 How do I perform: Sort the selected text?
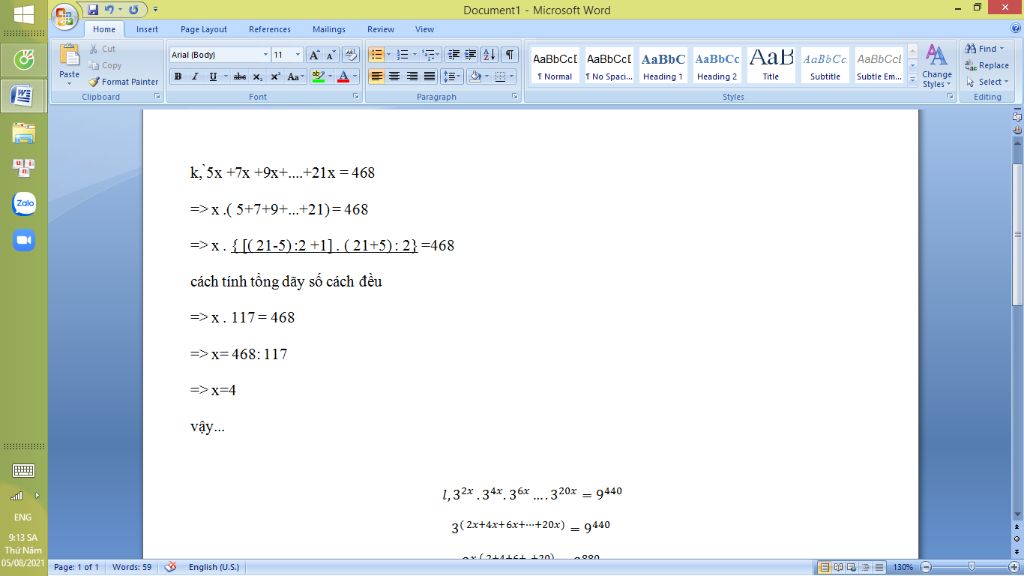tap(489, 55)
